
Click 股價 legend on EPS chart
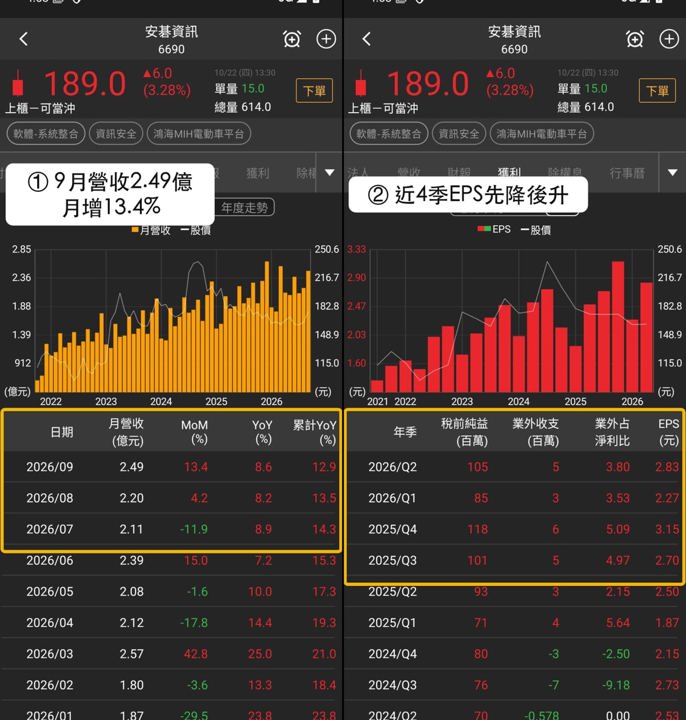pyautogui.click(x=536, y=230)
